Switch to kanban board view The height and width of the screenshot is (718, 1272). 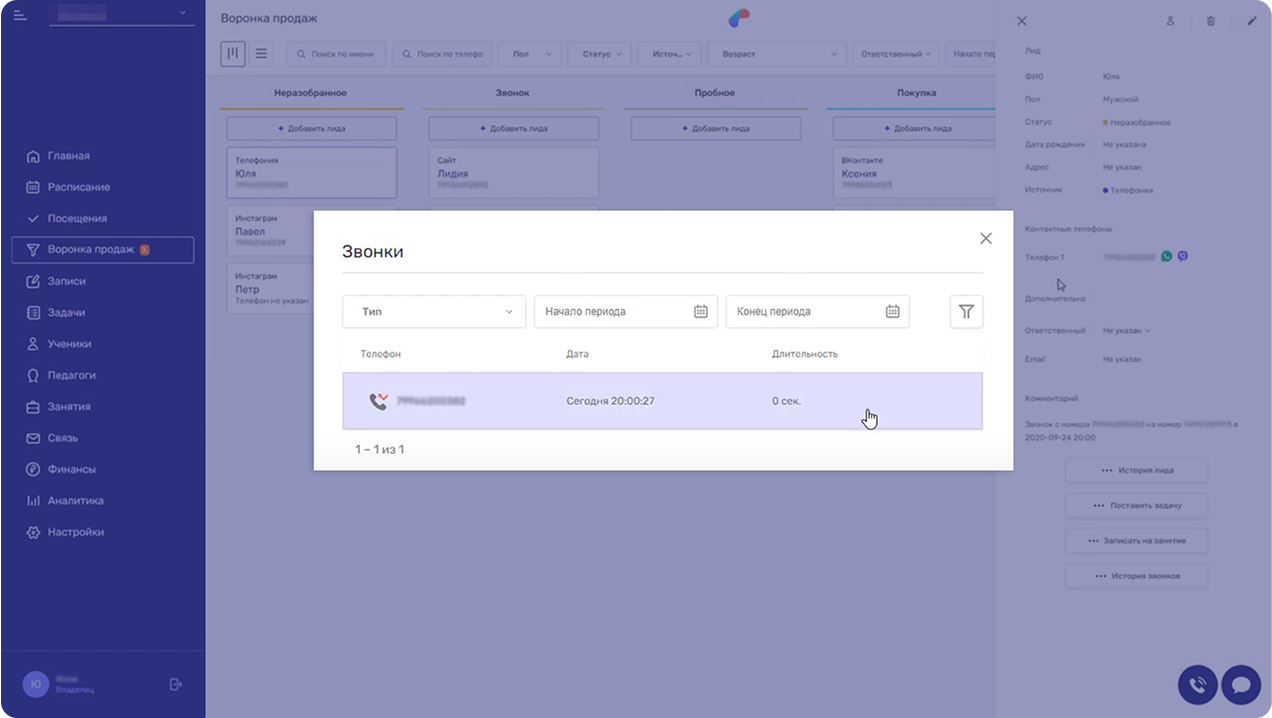pos(233,54)
